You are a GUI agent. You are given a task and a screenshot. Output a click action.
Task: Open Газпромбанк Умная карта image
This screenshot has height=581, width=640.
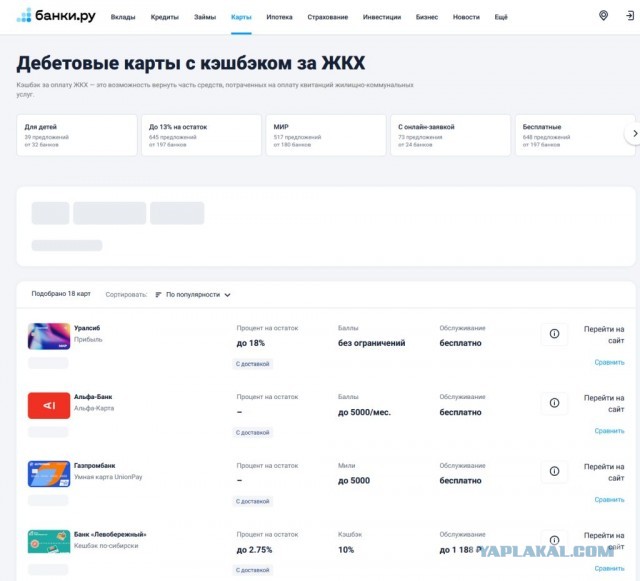click(x=49, y=474)
